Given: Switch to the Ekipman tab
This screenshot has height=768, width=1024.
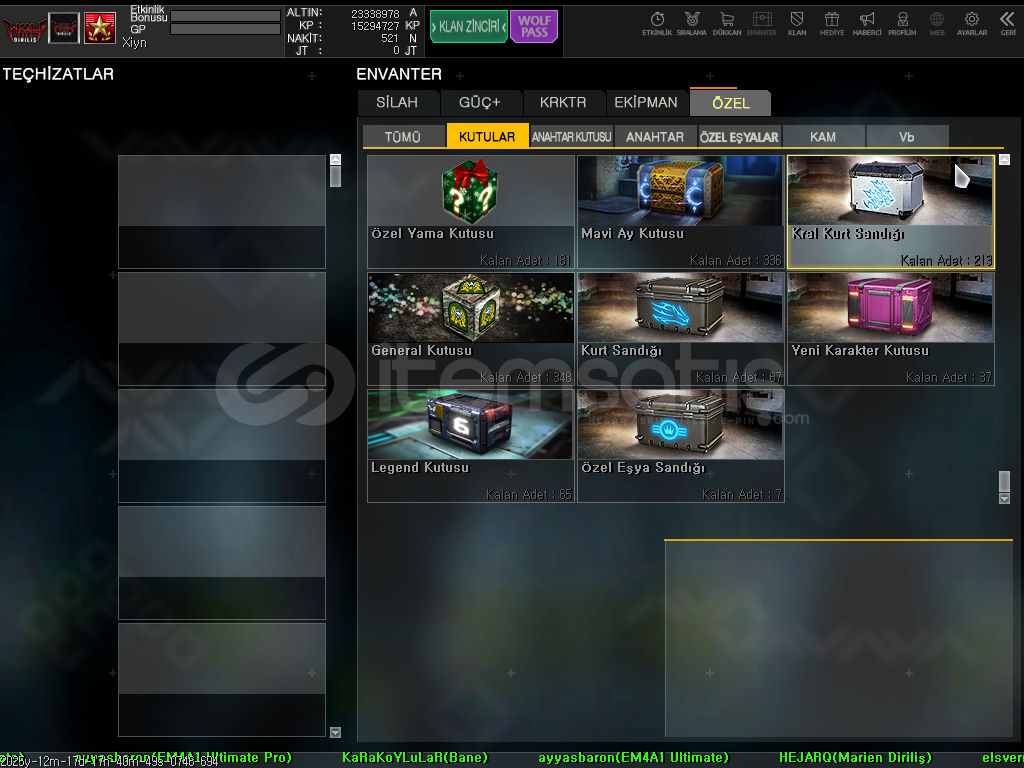Looking at the screenshot, I should coord(645,103).
